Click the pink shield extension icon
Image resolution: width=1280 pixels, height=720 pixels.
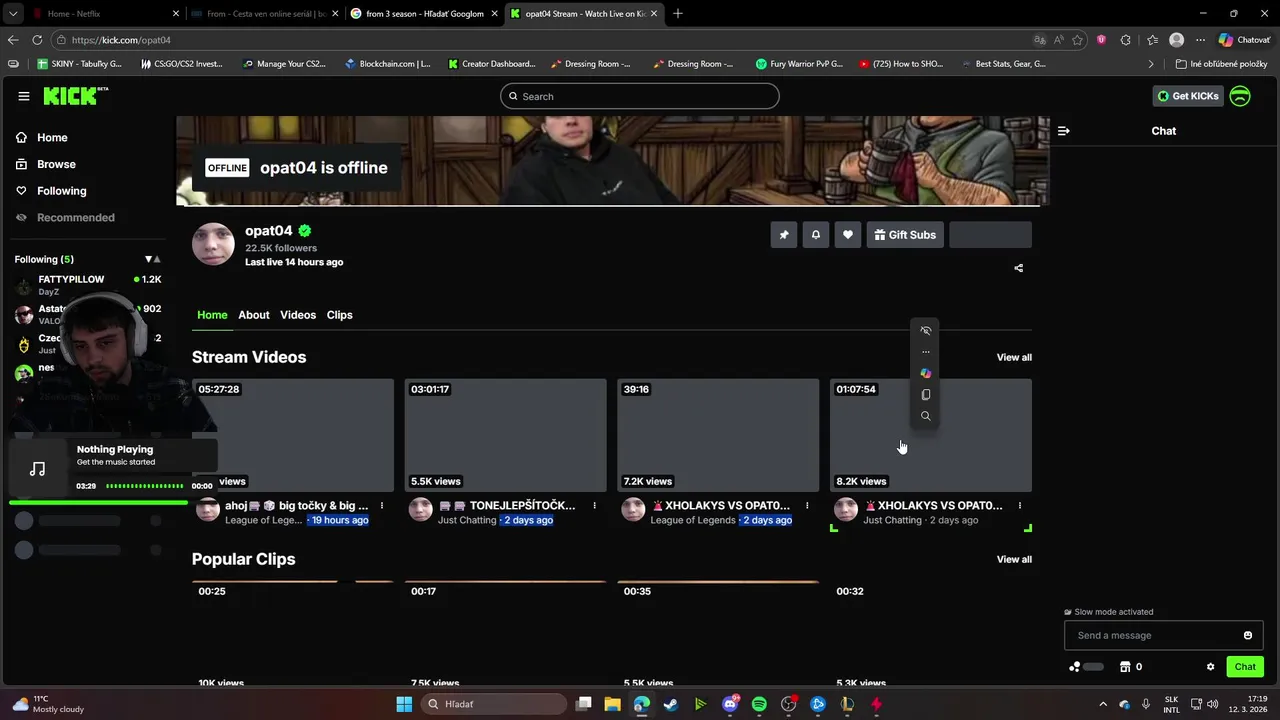pos(1102,40)
